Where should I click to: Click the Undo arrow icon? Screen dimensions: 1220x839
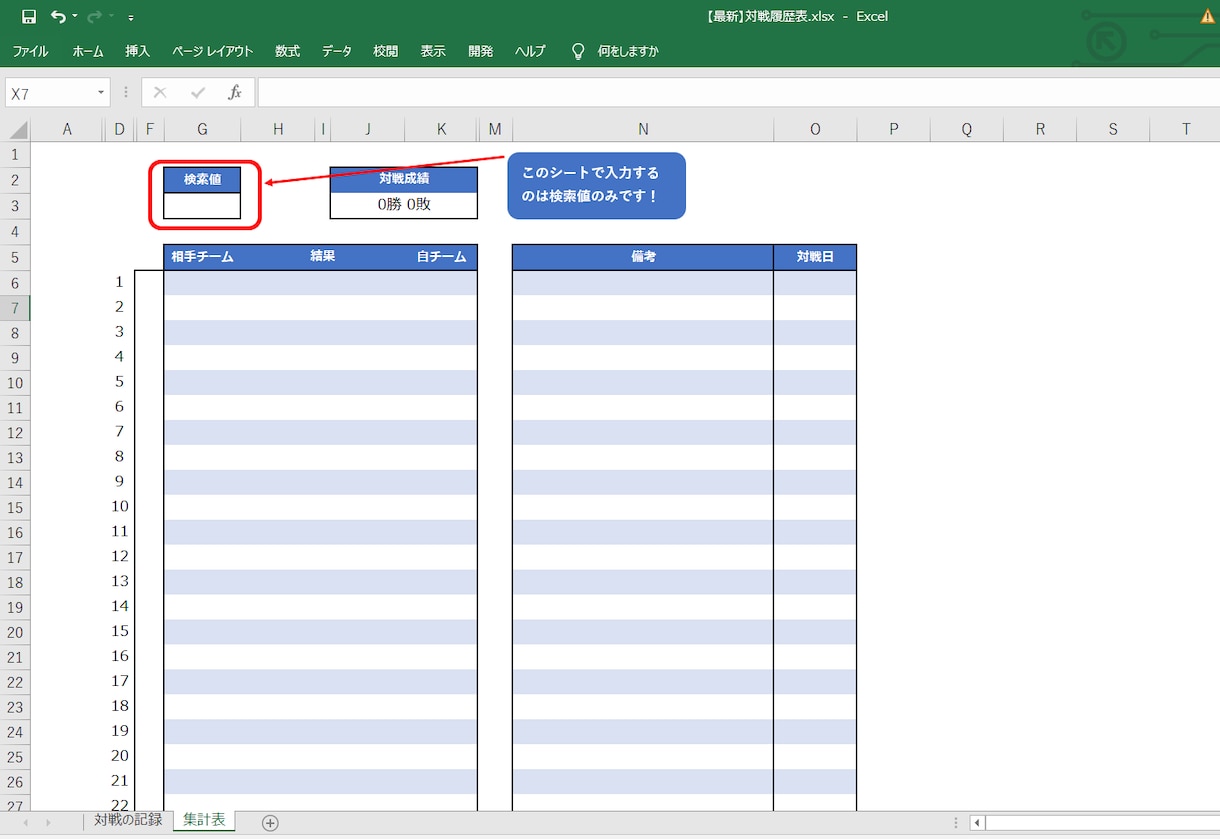pos(58,17)
